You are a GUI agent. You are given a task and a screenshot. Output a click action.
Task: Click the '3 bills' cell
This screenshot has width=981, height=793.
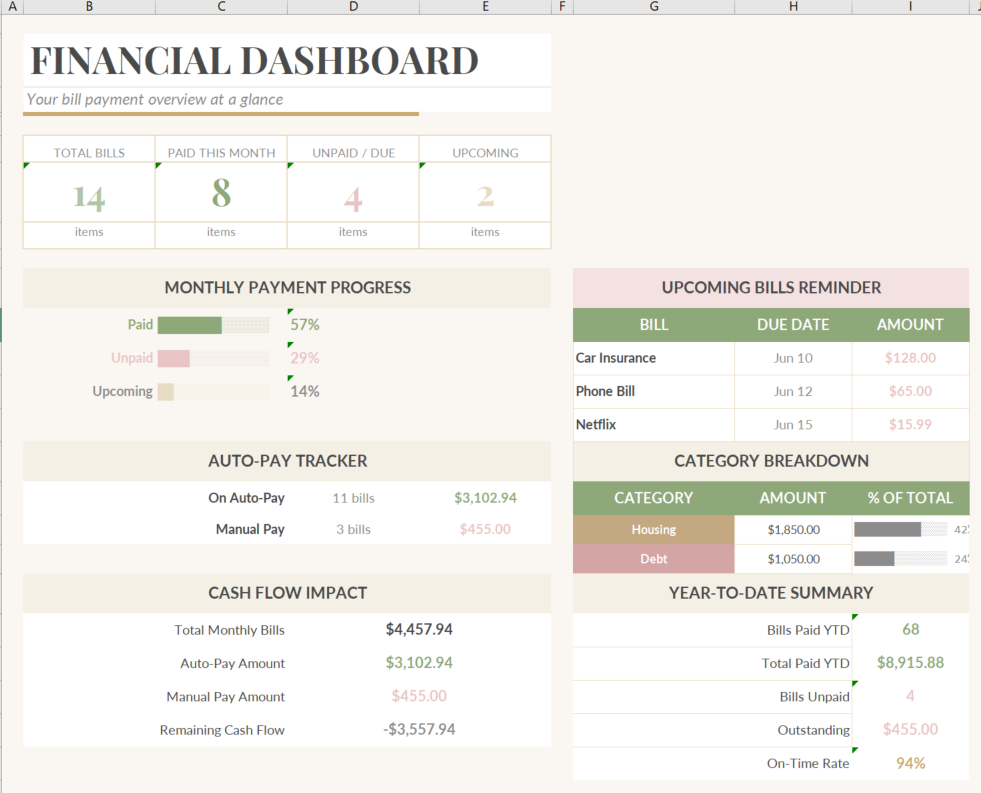tap(353, 529)
